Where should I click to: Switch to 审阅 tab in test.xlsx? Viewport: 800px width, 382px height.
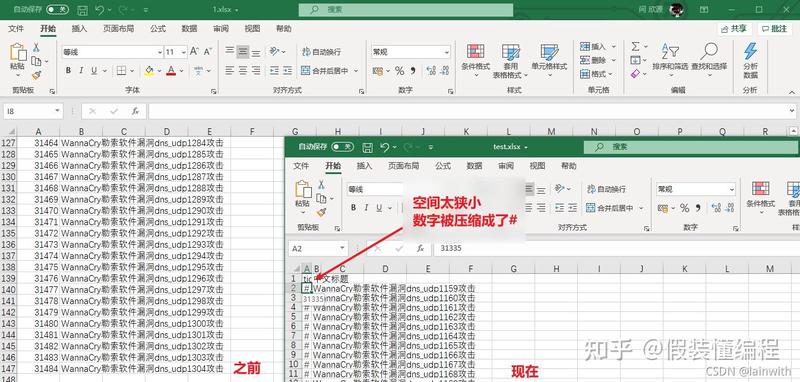(x=506, y=166)
